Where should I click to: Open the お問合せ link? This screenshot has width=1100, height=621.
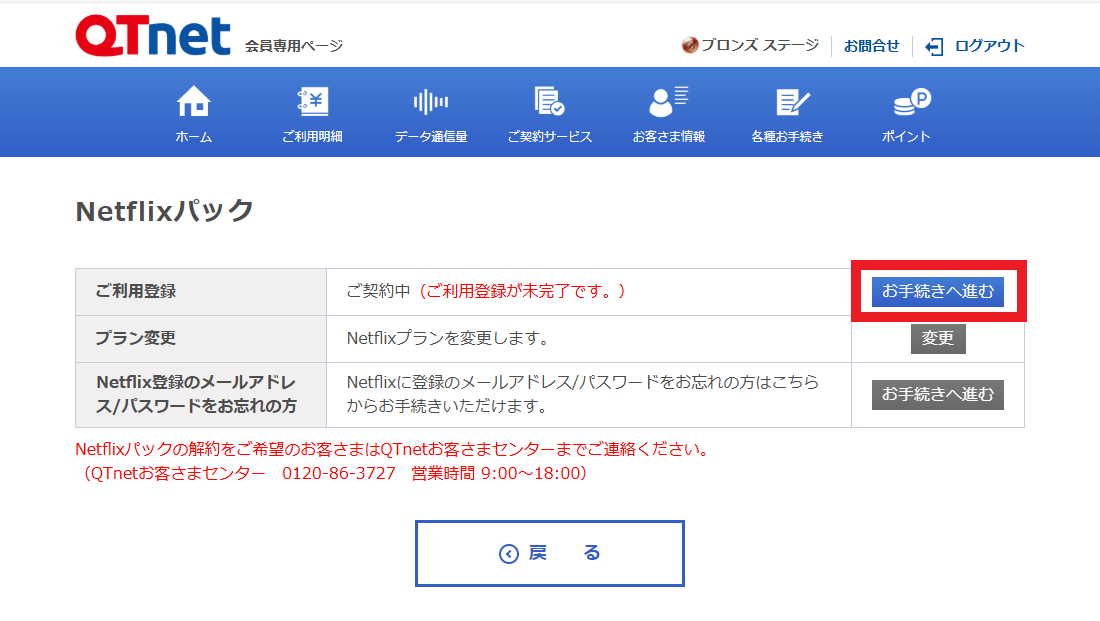[871, 46]
